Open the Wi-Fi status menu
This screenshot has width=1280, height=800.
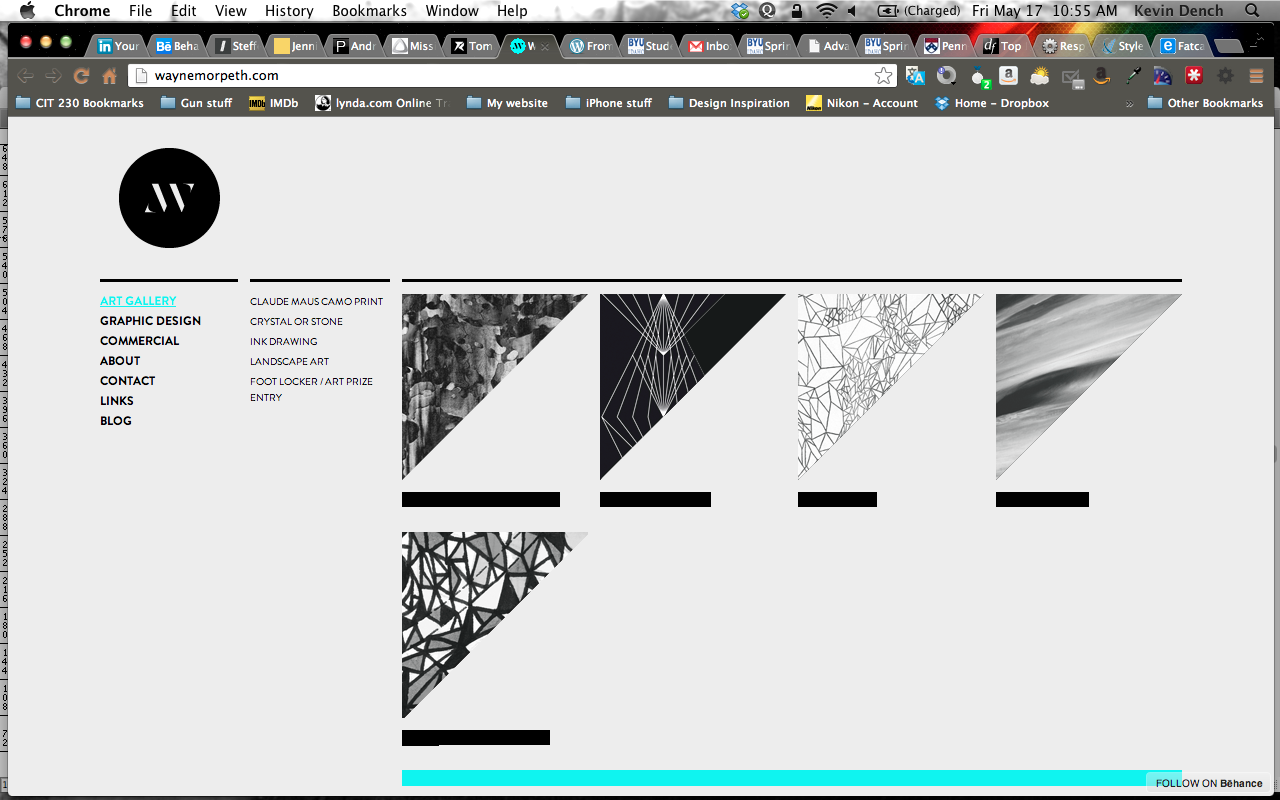(x=826, y=11)
